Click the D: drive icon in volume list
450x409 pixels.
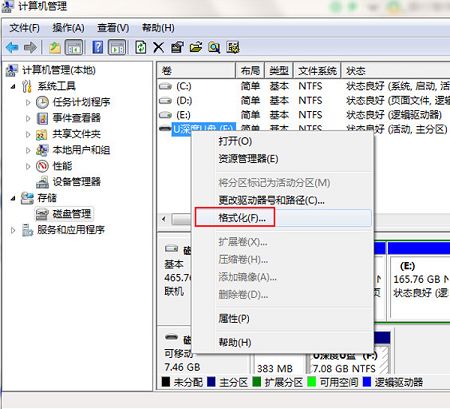[x=165, y=101]
